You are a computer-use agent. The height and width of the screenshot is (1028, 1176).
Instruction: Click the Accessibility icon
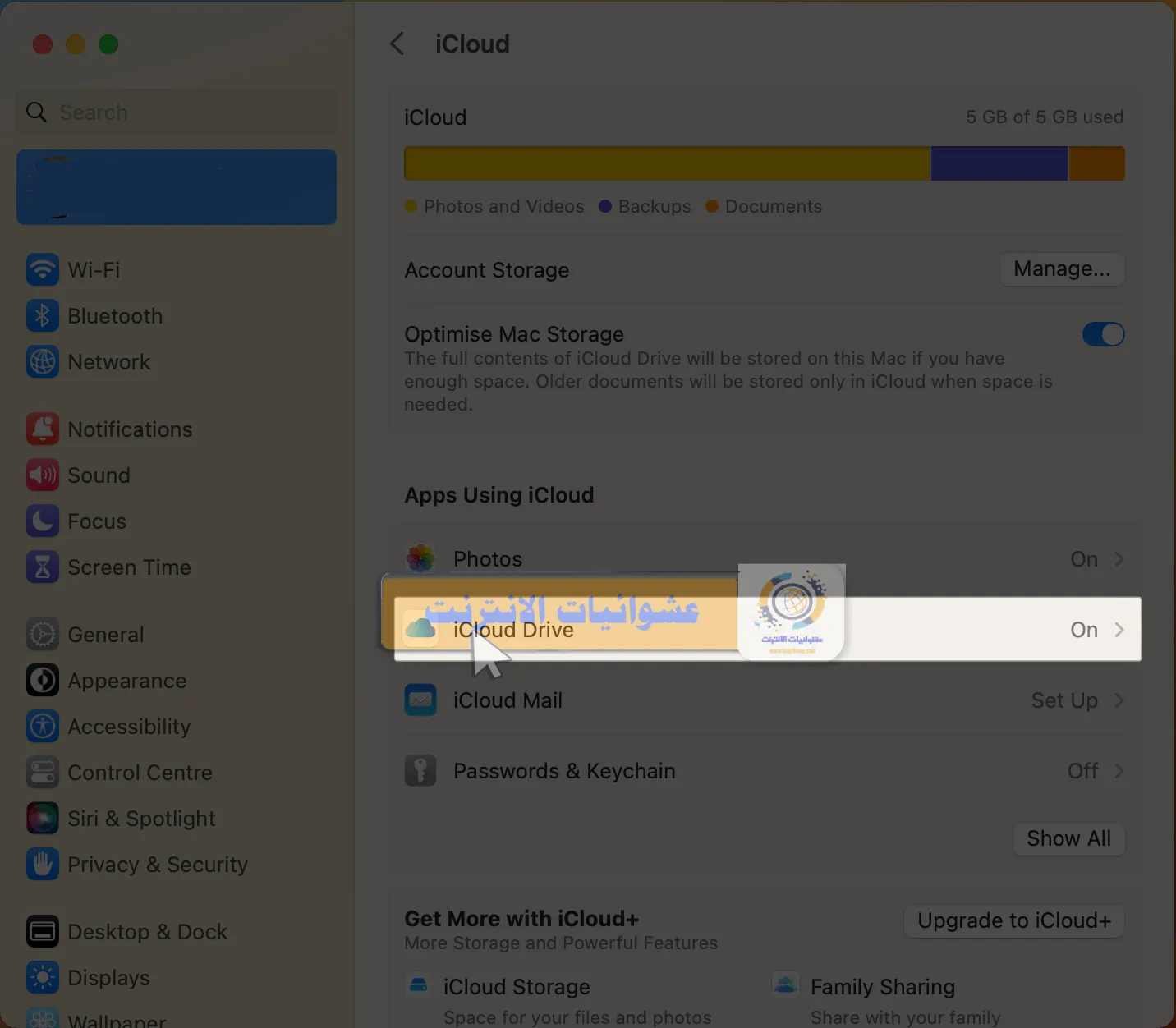43,726
